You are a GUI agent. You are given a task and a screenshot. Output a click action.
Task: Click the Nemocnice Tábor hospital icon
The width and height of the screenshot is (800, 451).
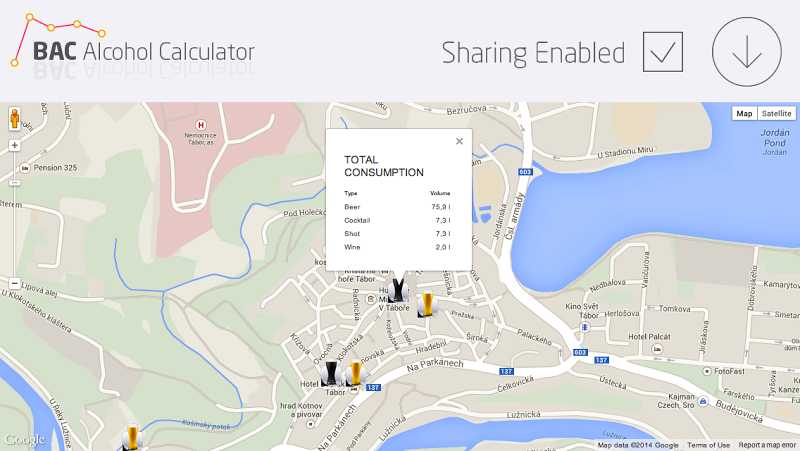pos(201,125)
